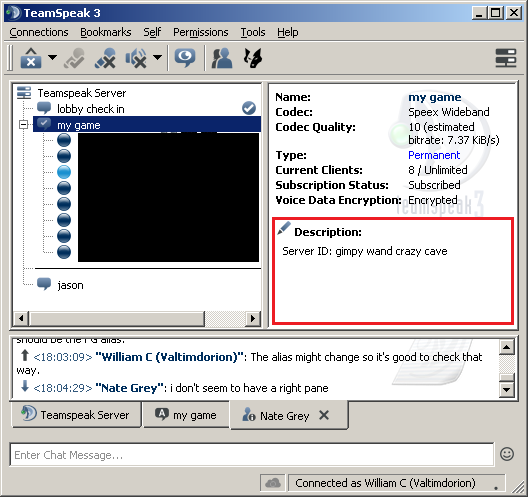Click the Disconnect from server toolbar icon

(31, 58)
